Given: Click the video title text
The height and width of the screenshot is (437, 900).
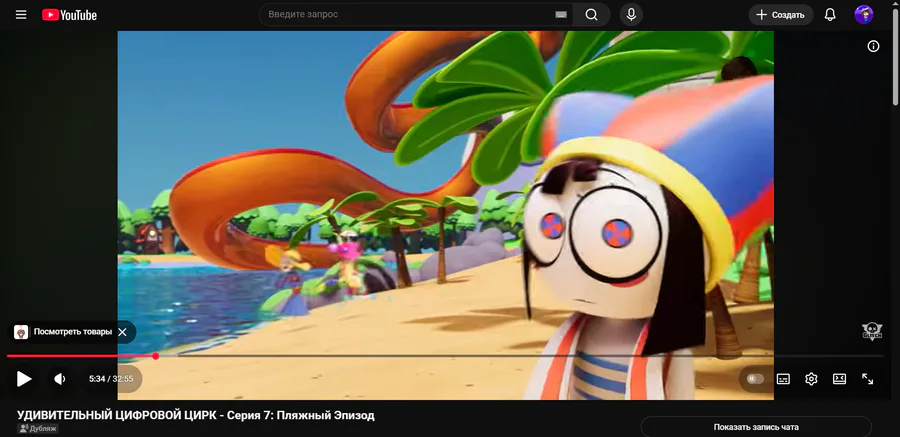Looking at the screenshot, I should coord(196,415).
